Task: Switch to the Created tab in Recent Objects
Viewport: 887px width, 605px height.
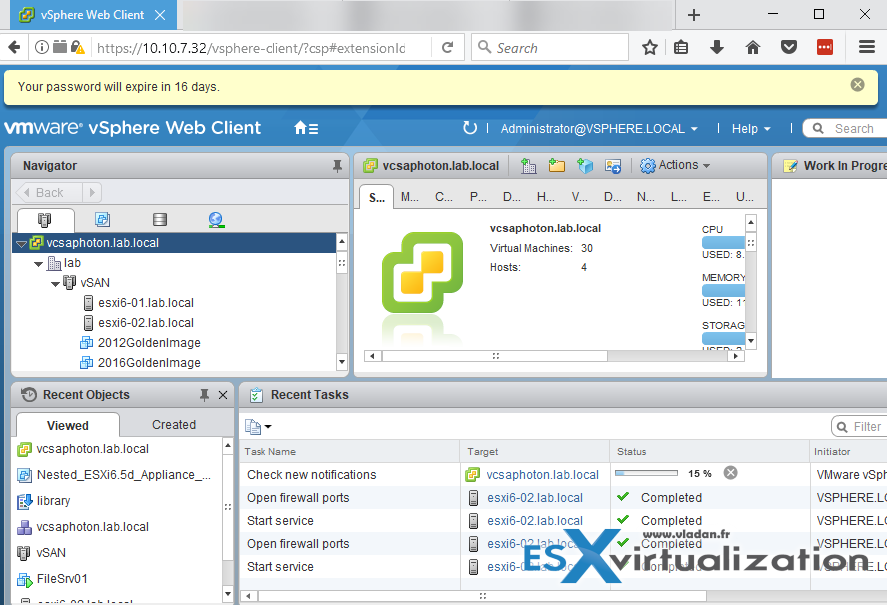Action: click(174, 424)
